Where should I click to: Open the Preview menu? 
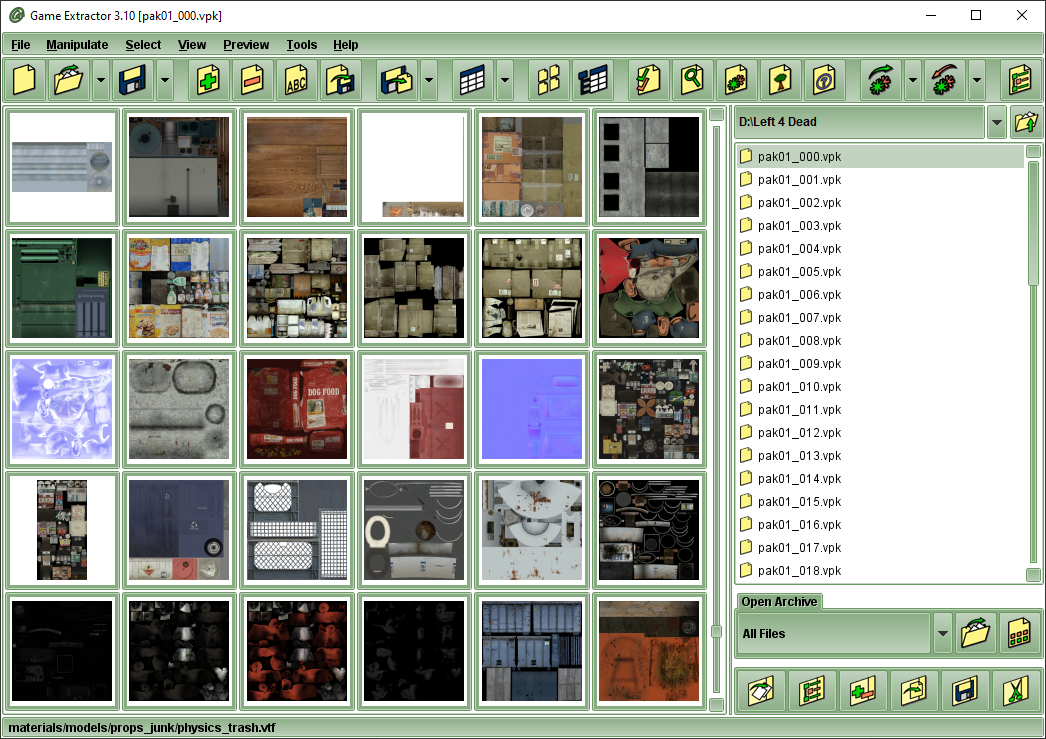246,45
